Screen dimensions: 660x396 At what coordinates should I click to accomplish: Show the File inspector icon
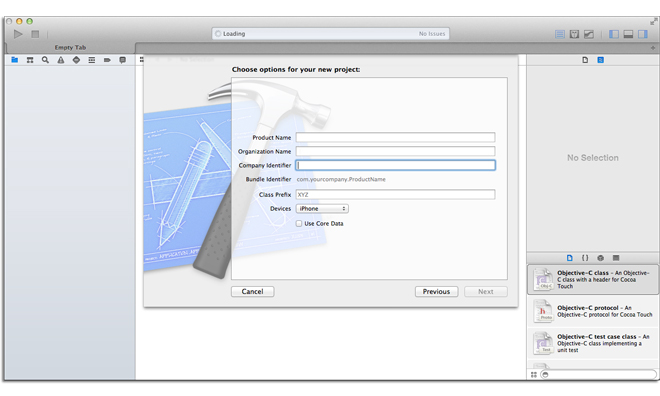(x=585, y=60)
